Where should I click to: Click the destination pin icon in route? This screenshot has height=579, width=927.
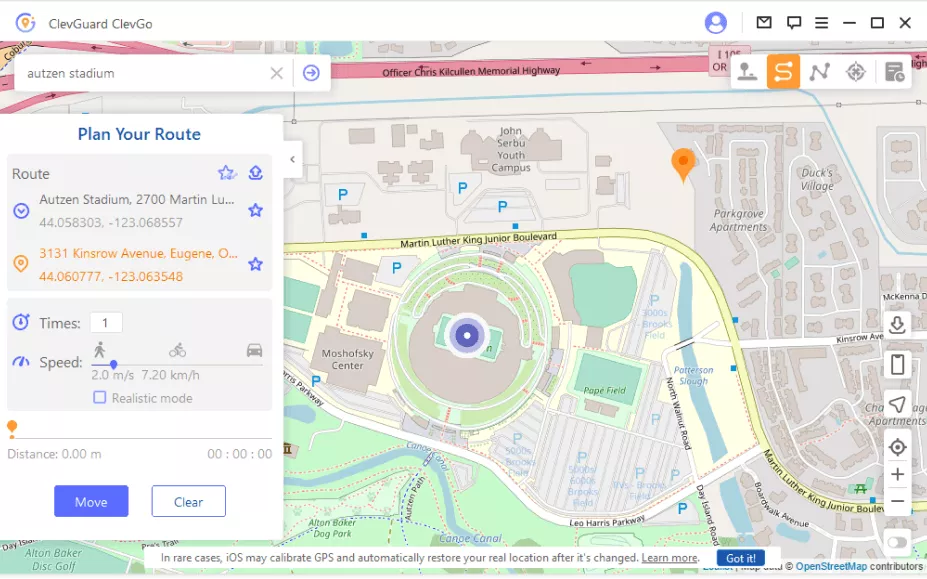coord(21,264)
